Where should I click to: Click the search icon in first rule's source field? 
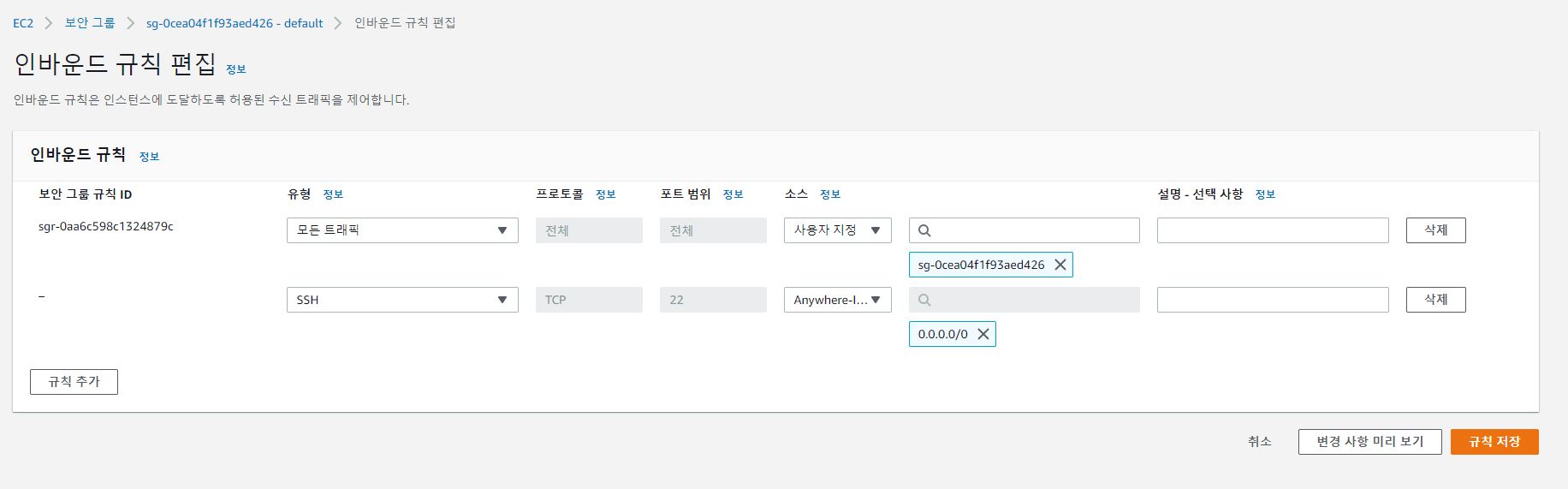click(x=924, y=230)
